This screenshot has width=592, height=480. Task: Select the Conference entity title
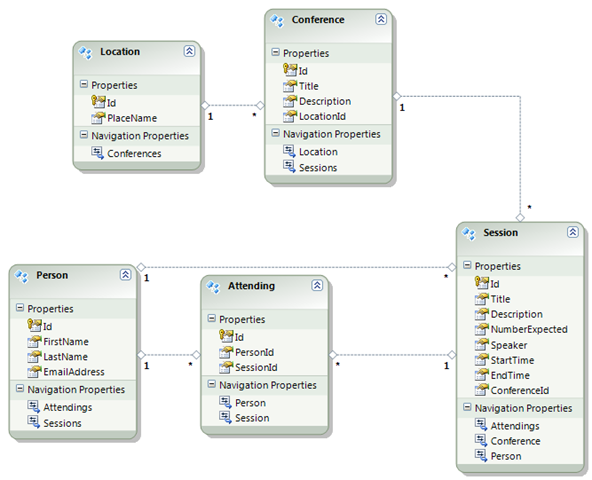click(318, 19)
